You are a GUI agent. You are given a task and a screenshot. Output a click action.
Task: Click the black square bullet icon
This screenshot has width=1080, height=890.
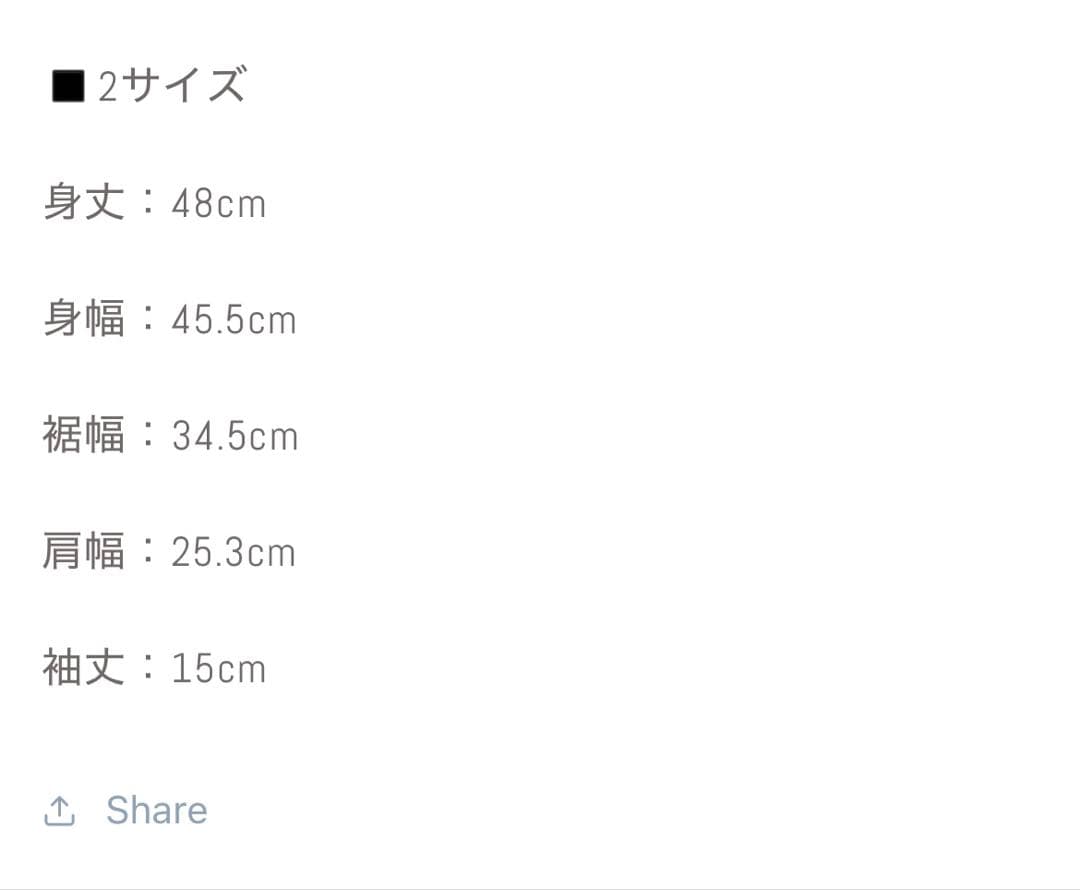point(68,87)
